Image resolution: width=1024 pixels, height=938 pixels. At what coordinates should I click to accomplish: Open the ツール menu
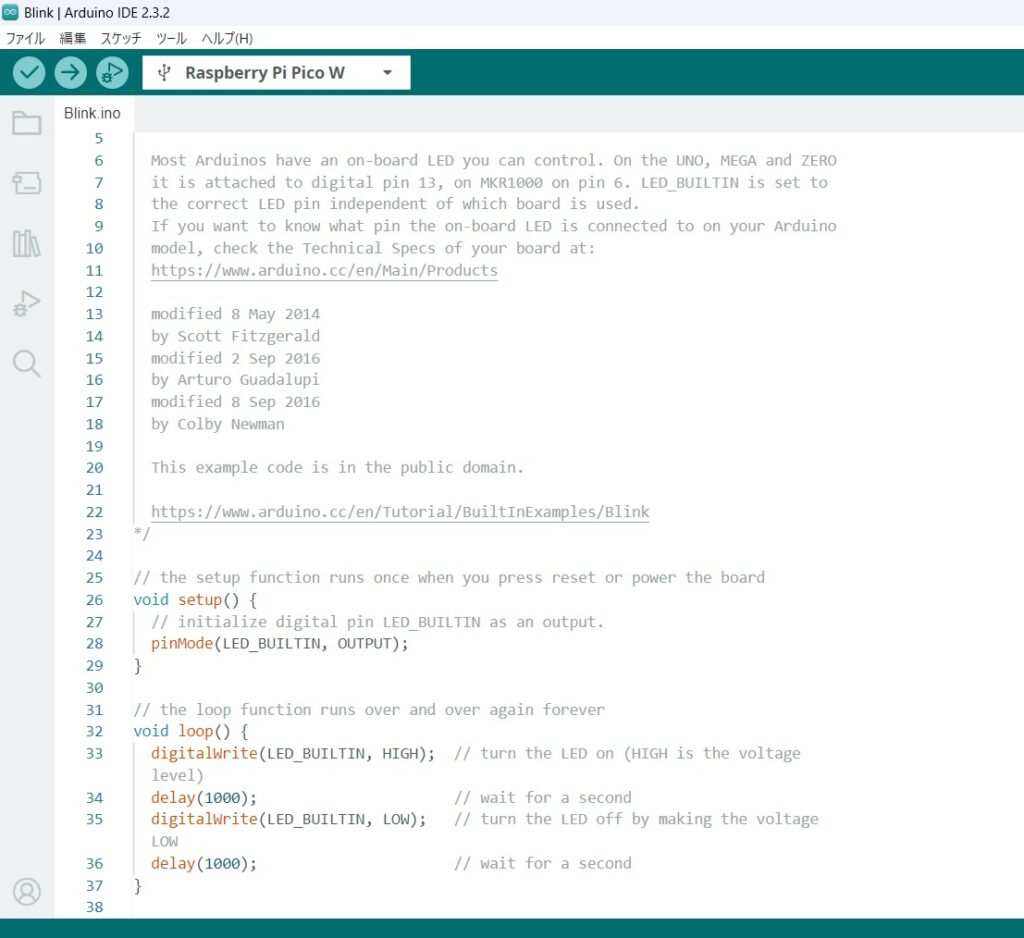pos(171,39)
